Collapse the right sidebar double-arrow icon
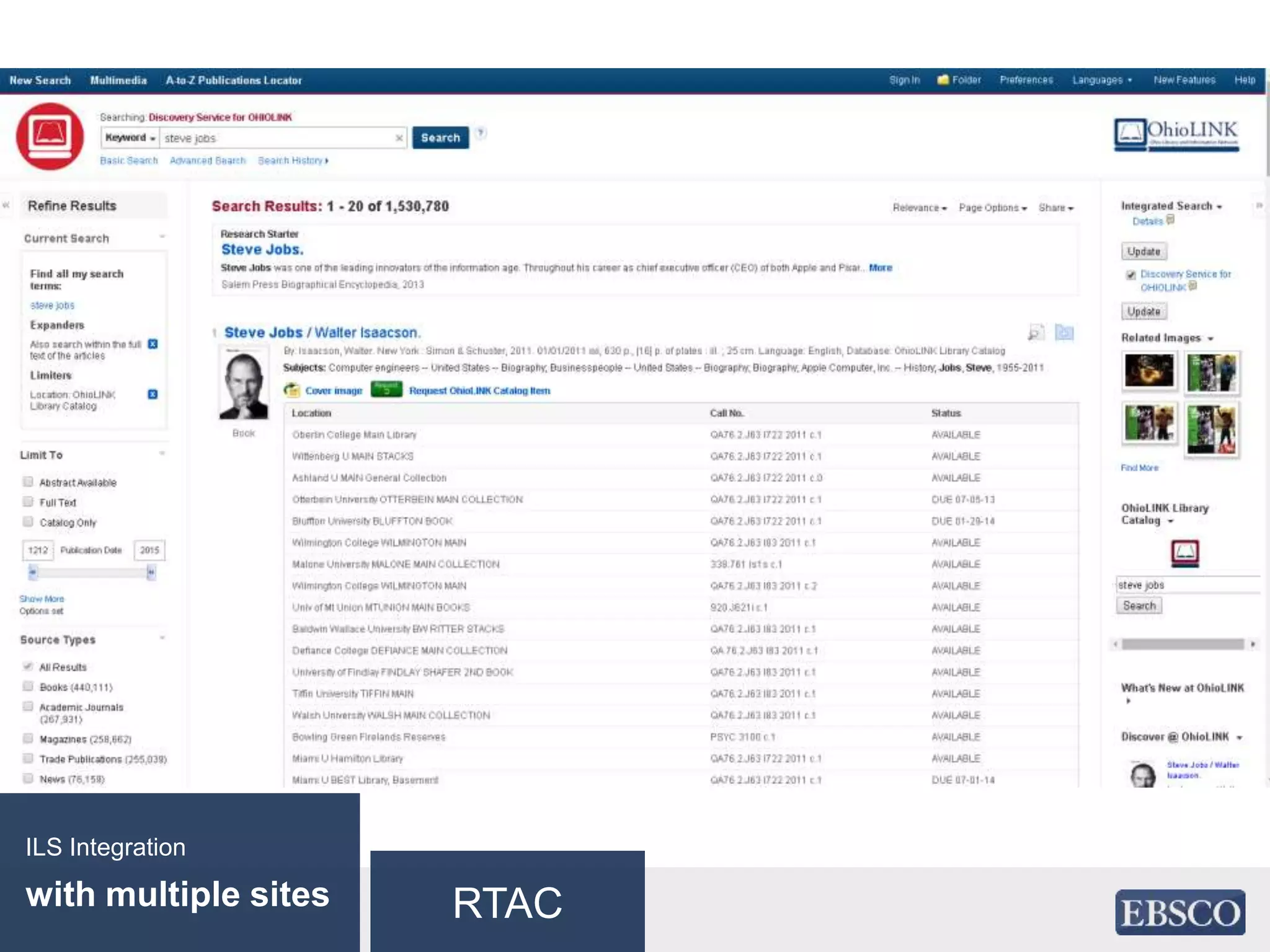 [x=1259, y=205]
